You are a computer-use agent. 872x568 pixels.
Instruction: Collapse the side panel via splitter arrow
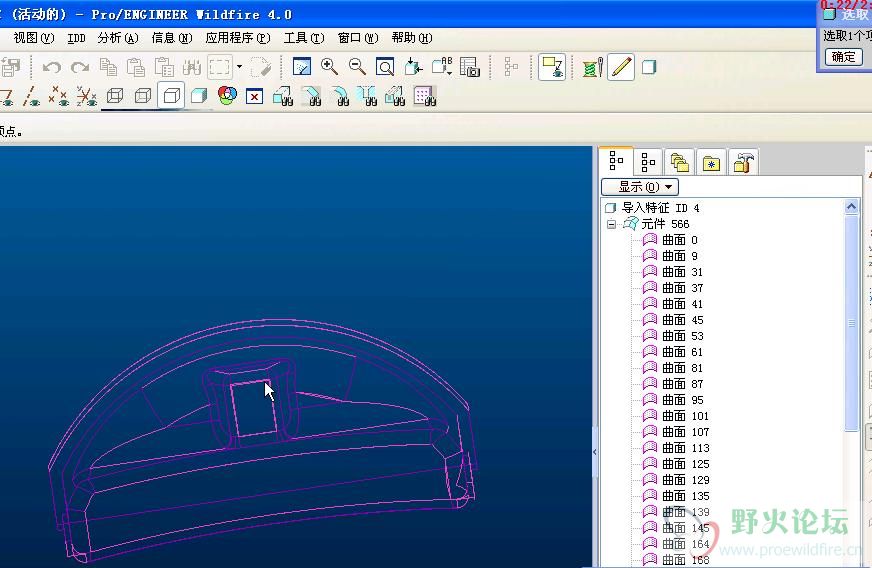[x=594, y=452]
